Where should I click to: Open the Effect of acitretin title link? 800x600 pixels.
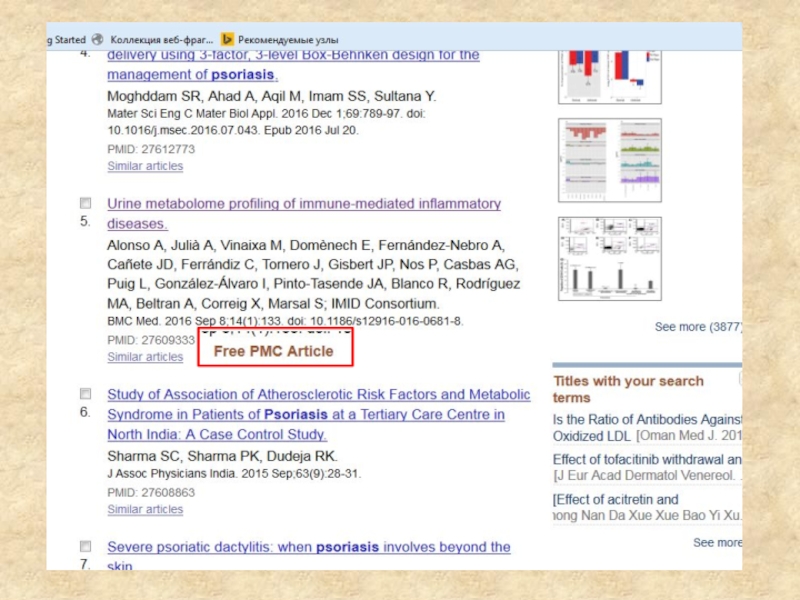point(615,499)
